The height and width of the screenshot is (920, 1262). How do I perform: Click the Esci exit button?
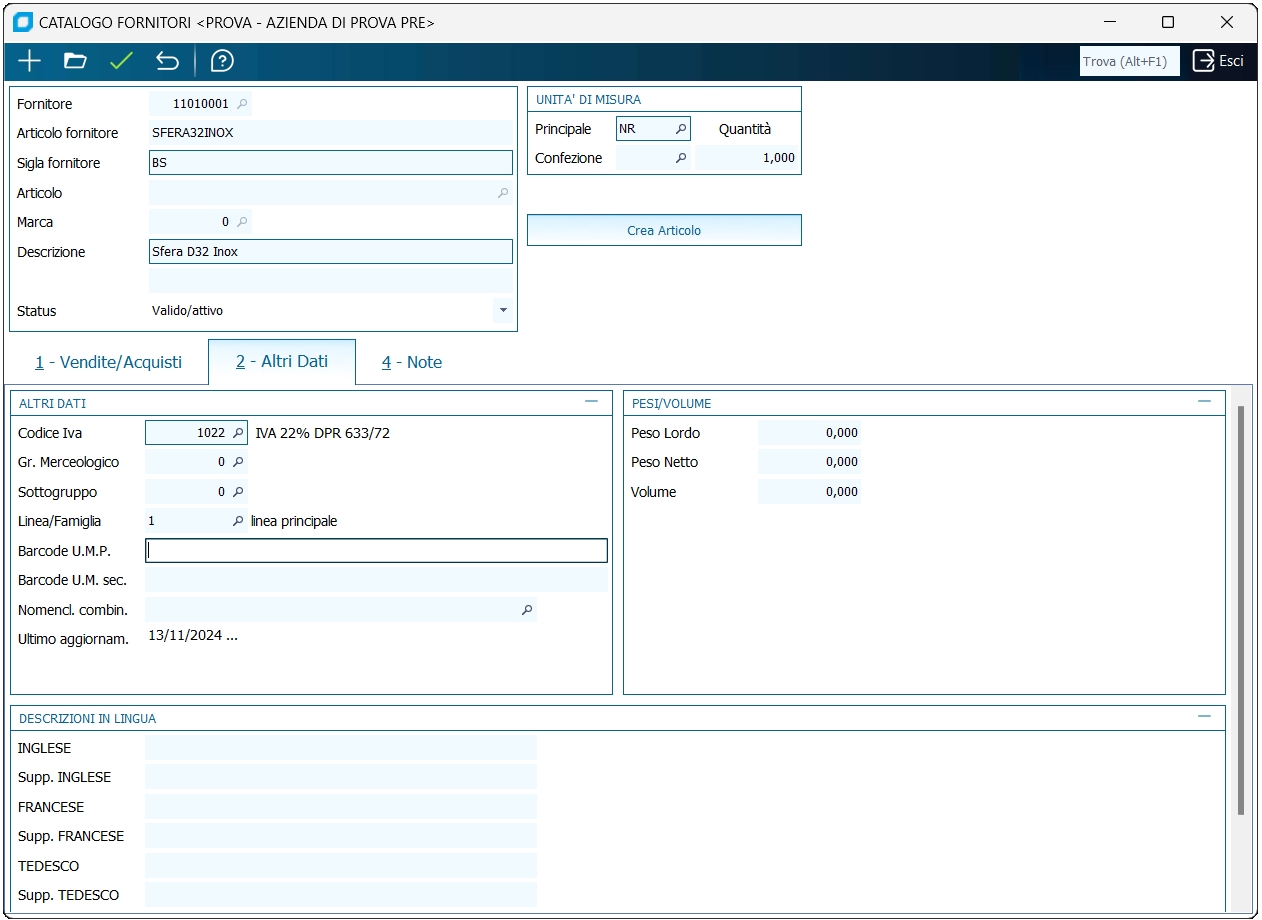(1218, 61)
